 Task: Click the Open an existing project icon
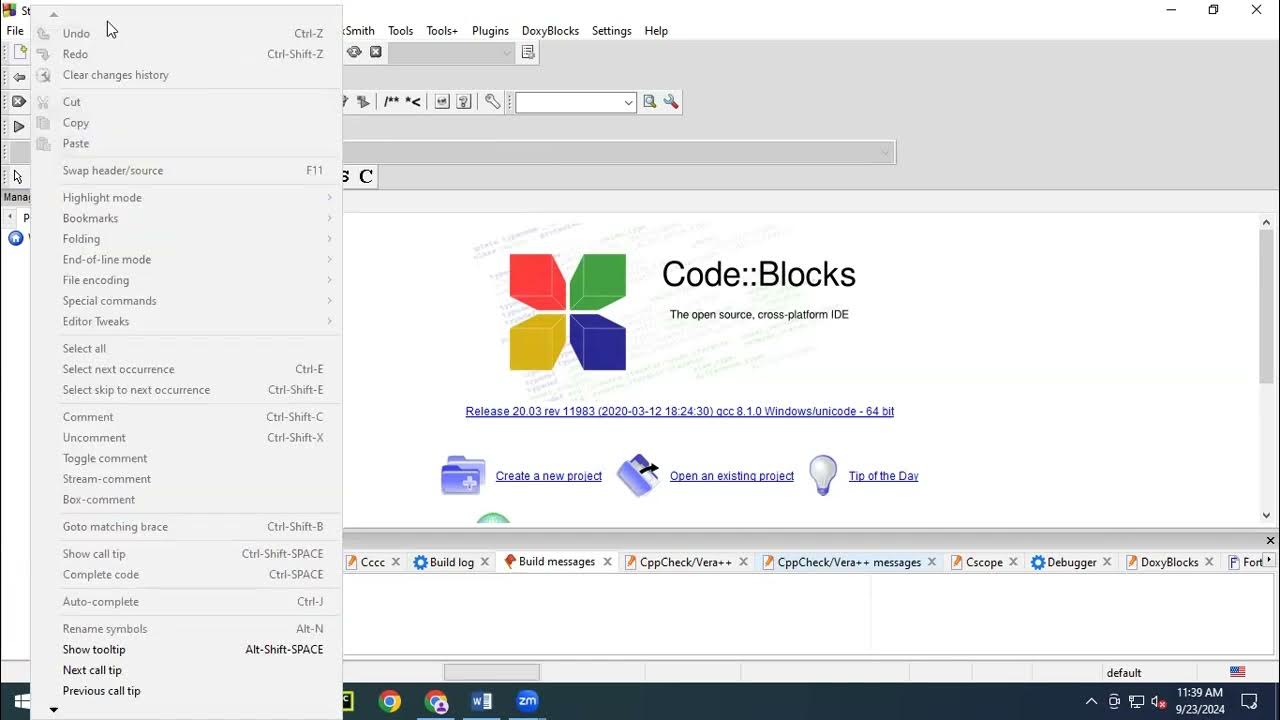[638, 476]
